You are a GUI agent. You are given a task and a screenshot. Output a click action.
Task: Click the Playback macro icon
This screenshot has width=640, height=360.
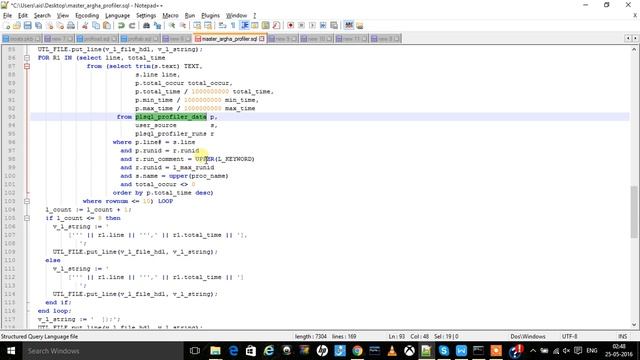(x=312, y=25)
